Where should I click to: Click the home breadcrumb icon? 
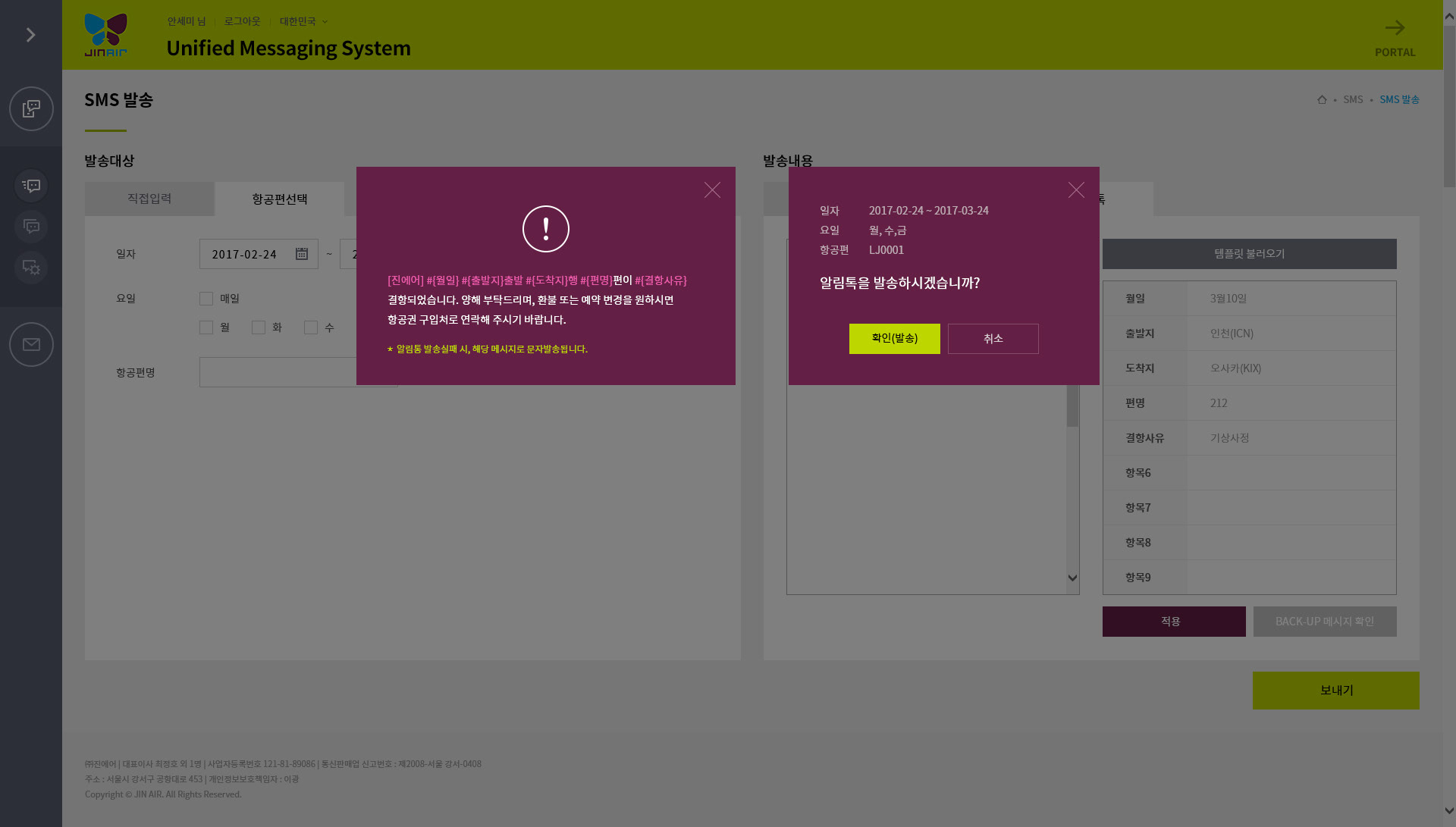(x=1322, y=99)
